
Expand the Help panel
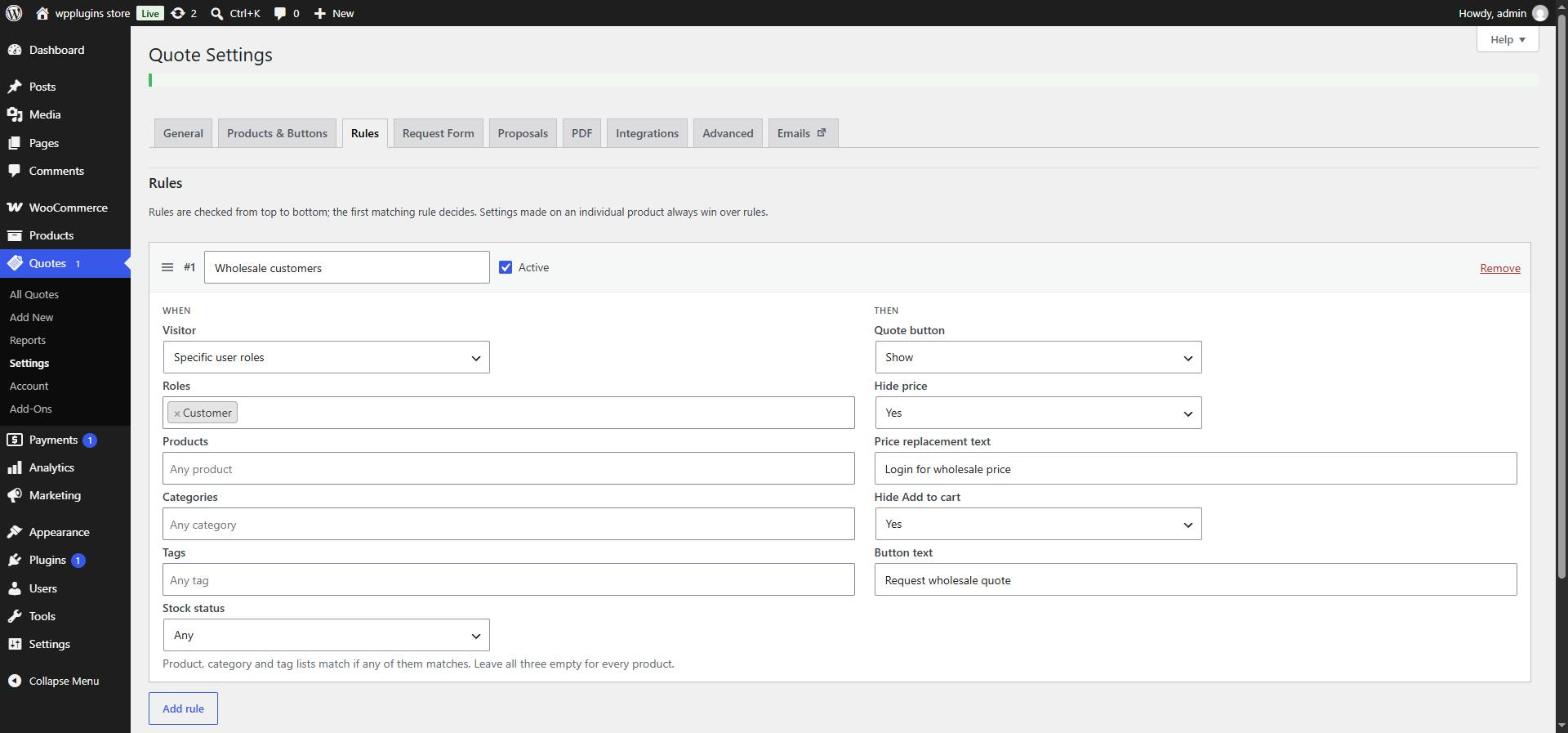pyautogui.click(x=1507, y=39)
